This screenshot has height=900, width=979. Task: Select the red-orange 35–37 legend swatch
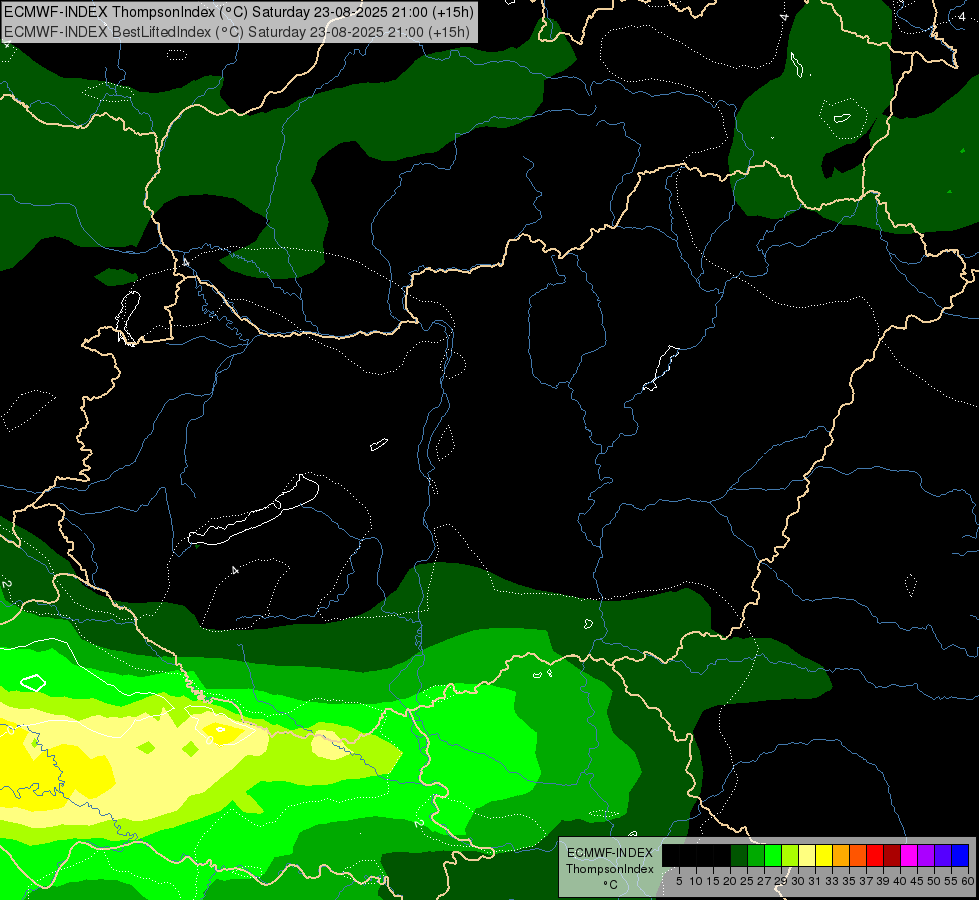[x=858, y=855]
